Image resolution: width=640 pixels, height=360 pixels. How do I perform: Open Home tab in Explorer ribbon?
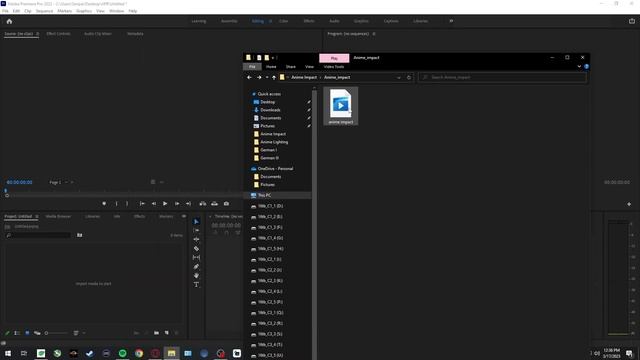click(271, 67)
